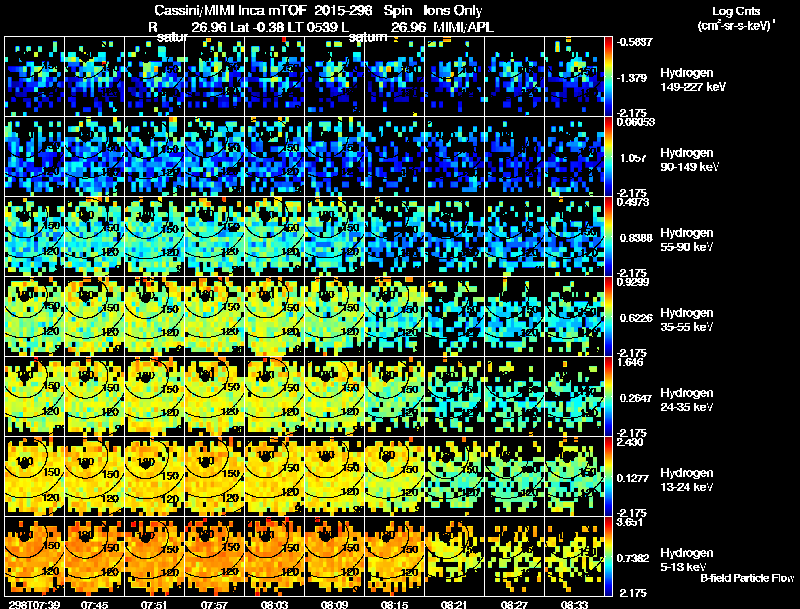The height and width of the screenshot is (609, 800).
Task: Click the '2.430' colorbar value
Action: (630, 442)
